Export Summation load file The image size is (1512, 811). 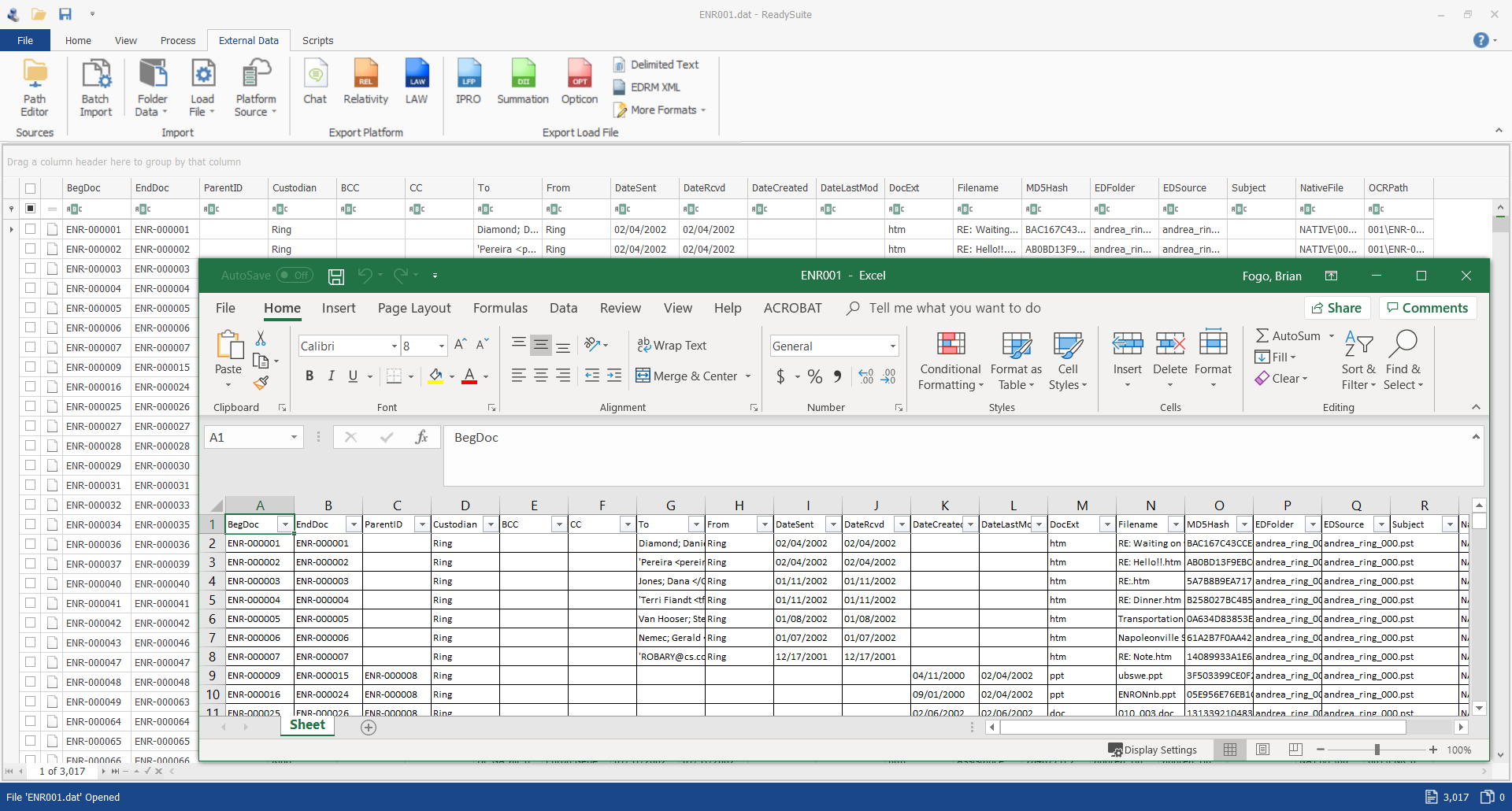tap(523, 82)
